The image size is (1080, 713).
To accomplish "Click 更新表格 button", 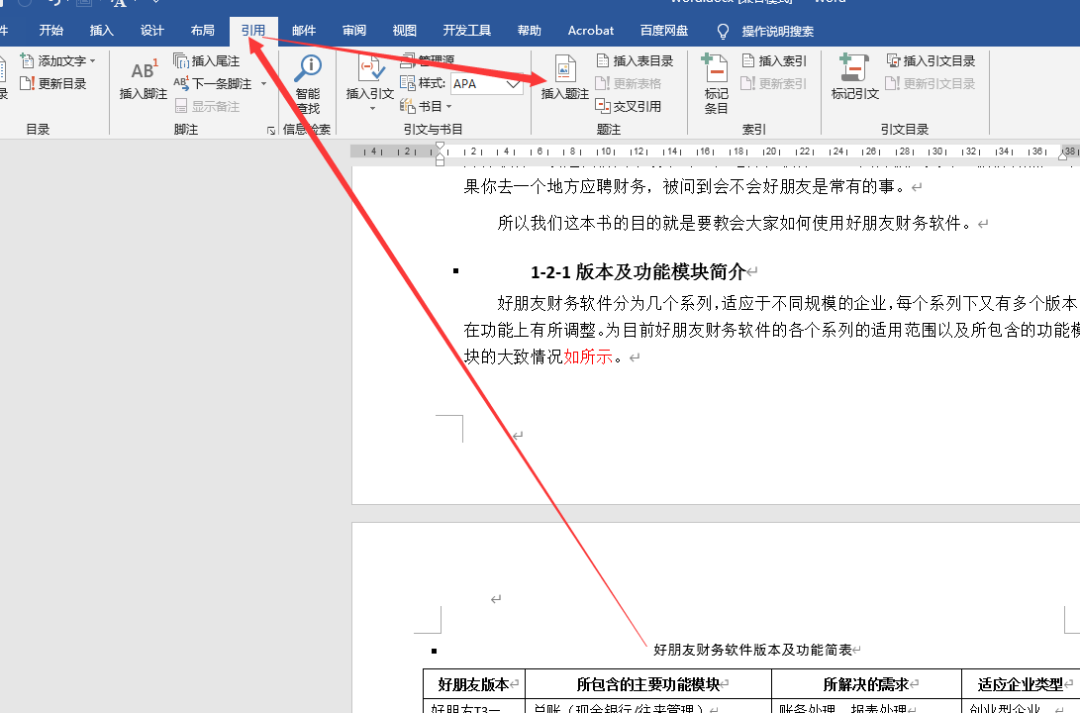I will [x=628, y=83].
